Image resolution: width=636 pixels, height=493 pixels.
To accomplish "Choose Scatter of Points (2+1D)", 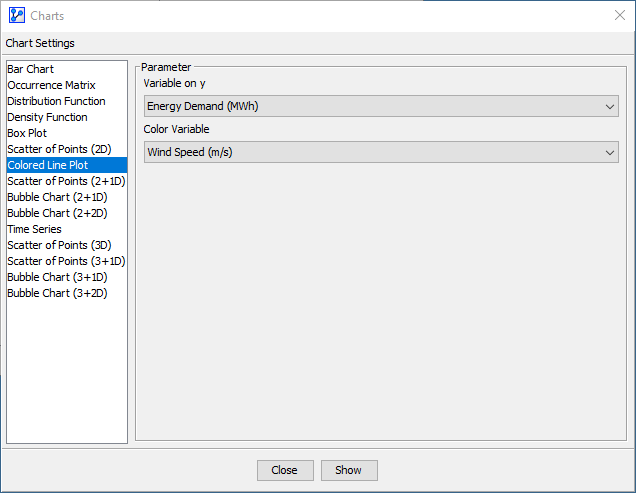I will point(66,181).
